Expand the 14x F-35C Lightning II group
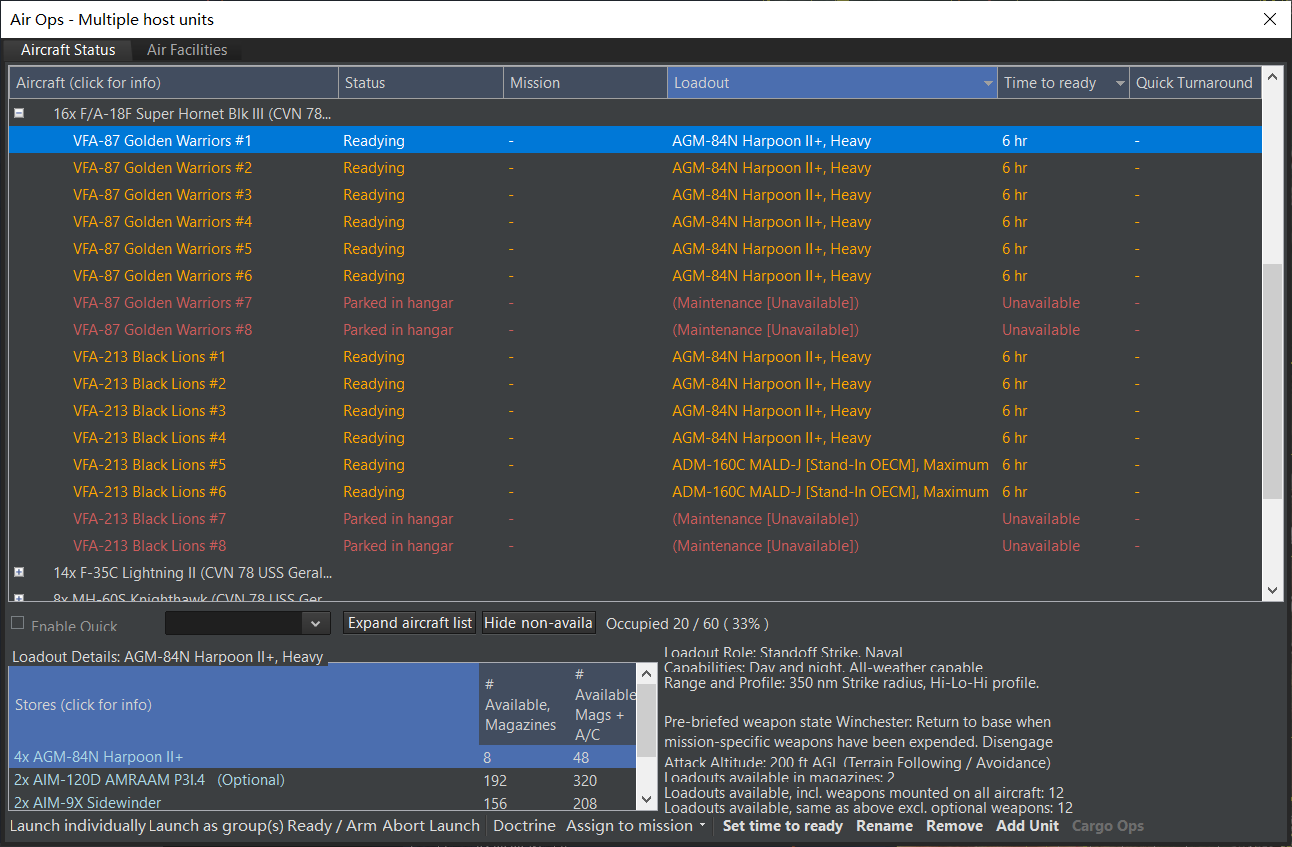 [x=19, y=573]
